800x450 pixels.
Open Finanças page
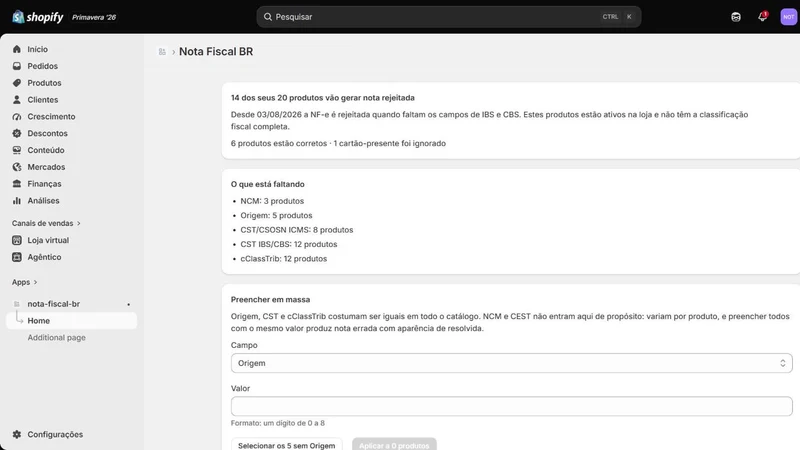tap(44, 184)
